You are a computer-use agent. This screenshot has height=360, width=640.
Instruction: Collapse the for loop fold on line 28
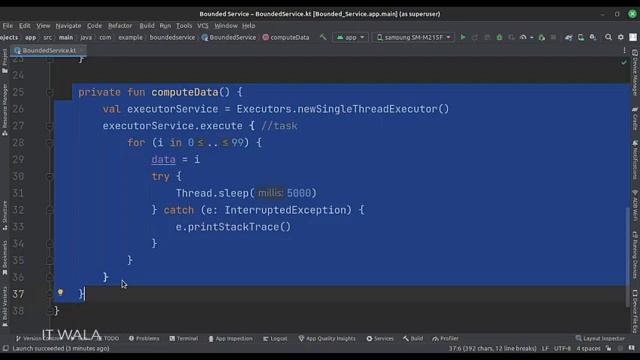click(50, 143)
